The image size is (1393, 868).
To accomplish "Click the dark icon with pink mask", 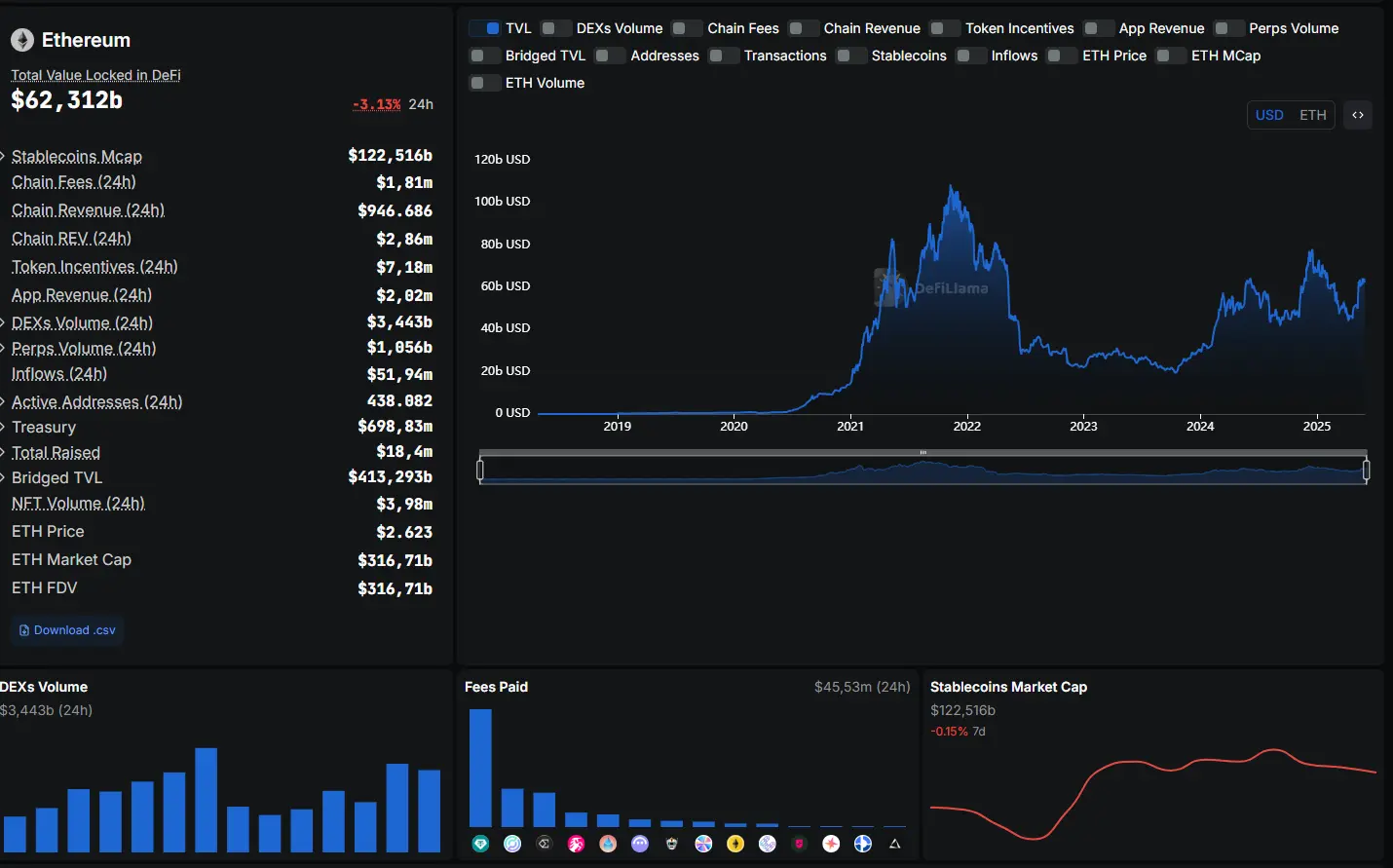I will point(799,844).
